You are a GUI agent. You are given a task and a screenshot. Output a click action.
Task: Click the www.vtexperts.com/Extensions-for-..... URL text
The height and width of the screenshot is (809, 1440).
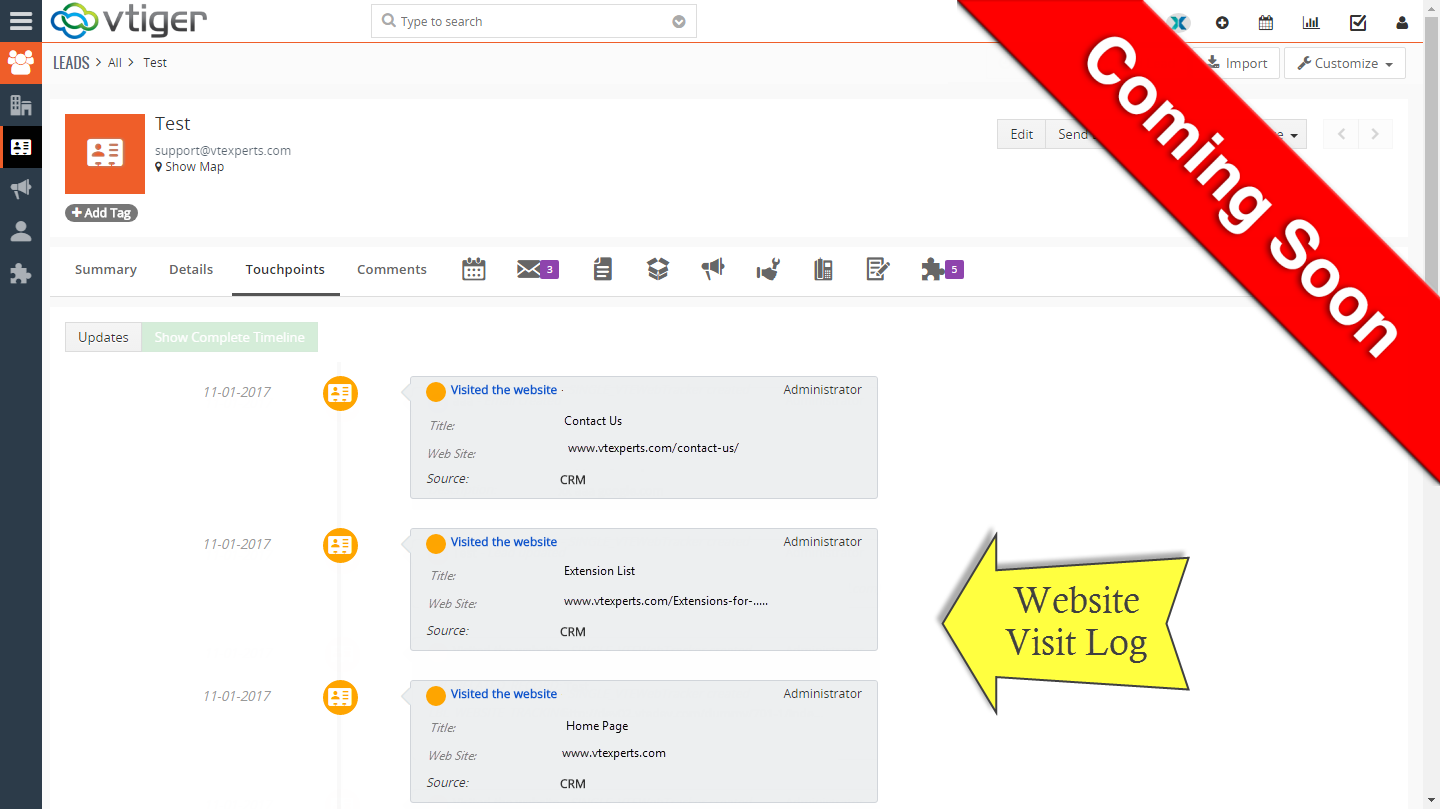tap(666, 601)
